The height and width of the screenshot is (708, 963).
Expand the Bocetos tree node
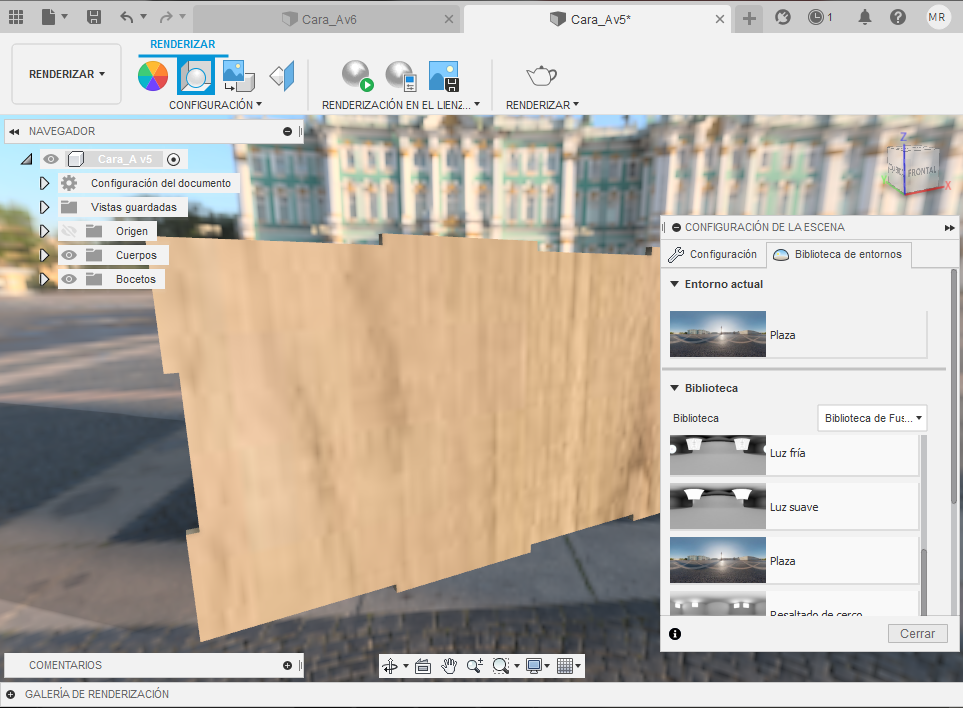point(44,279)
